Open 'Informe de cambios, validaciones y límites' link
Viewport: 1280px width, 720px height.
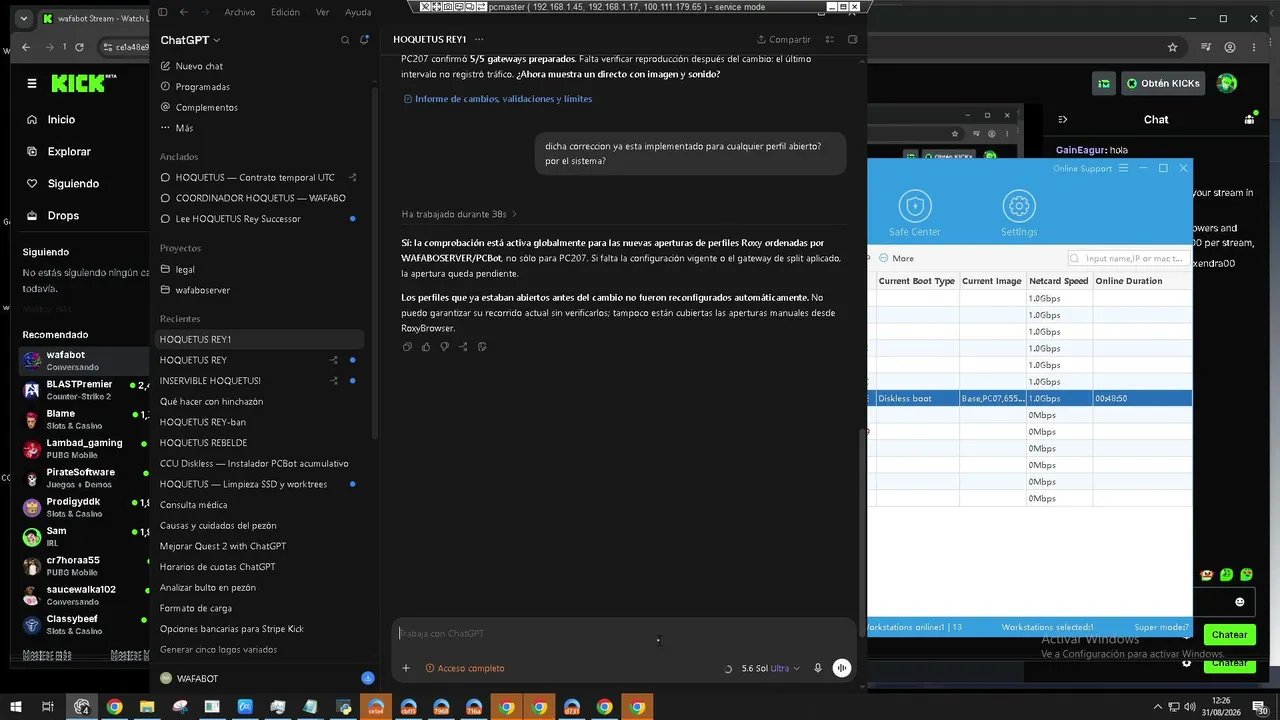point(497,99)
